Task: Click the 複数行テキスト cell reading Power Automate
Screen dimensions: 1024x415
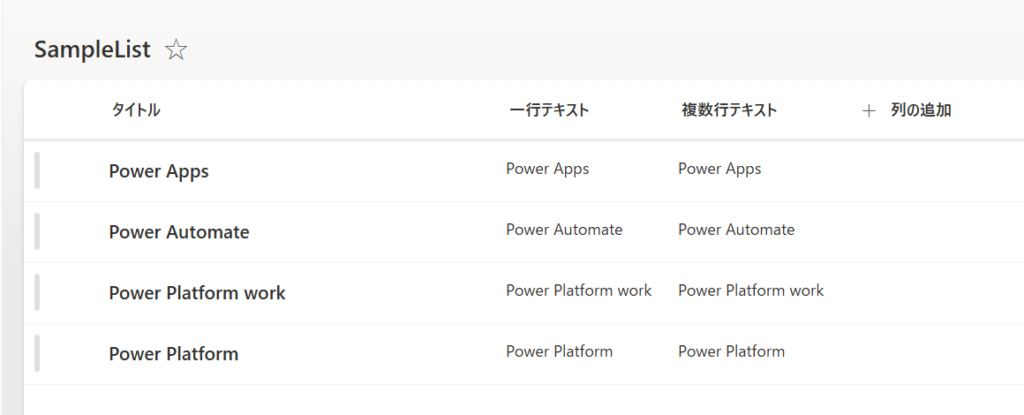Action: [736, 230]
